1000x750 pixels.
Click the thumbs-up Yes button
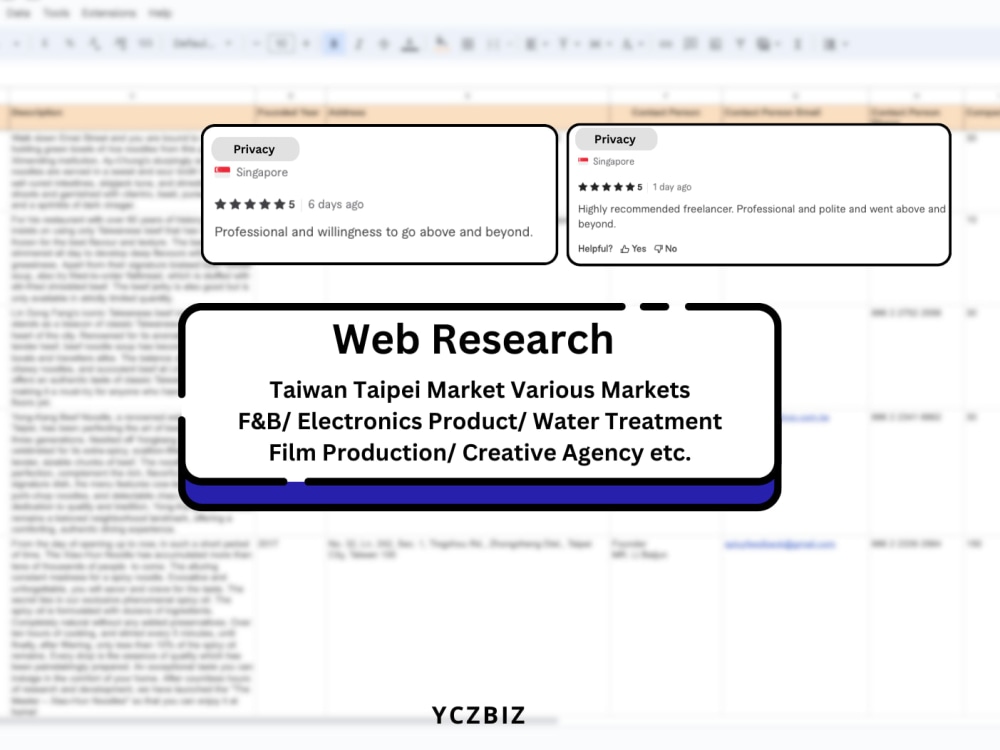[633, 249]
